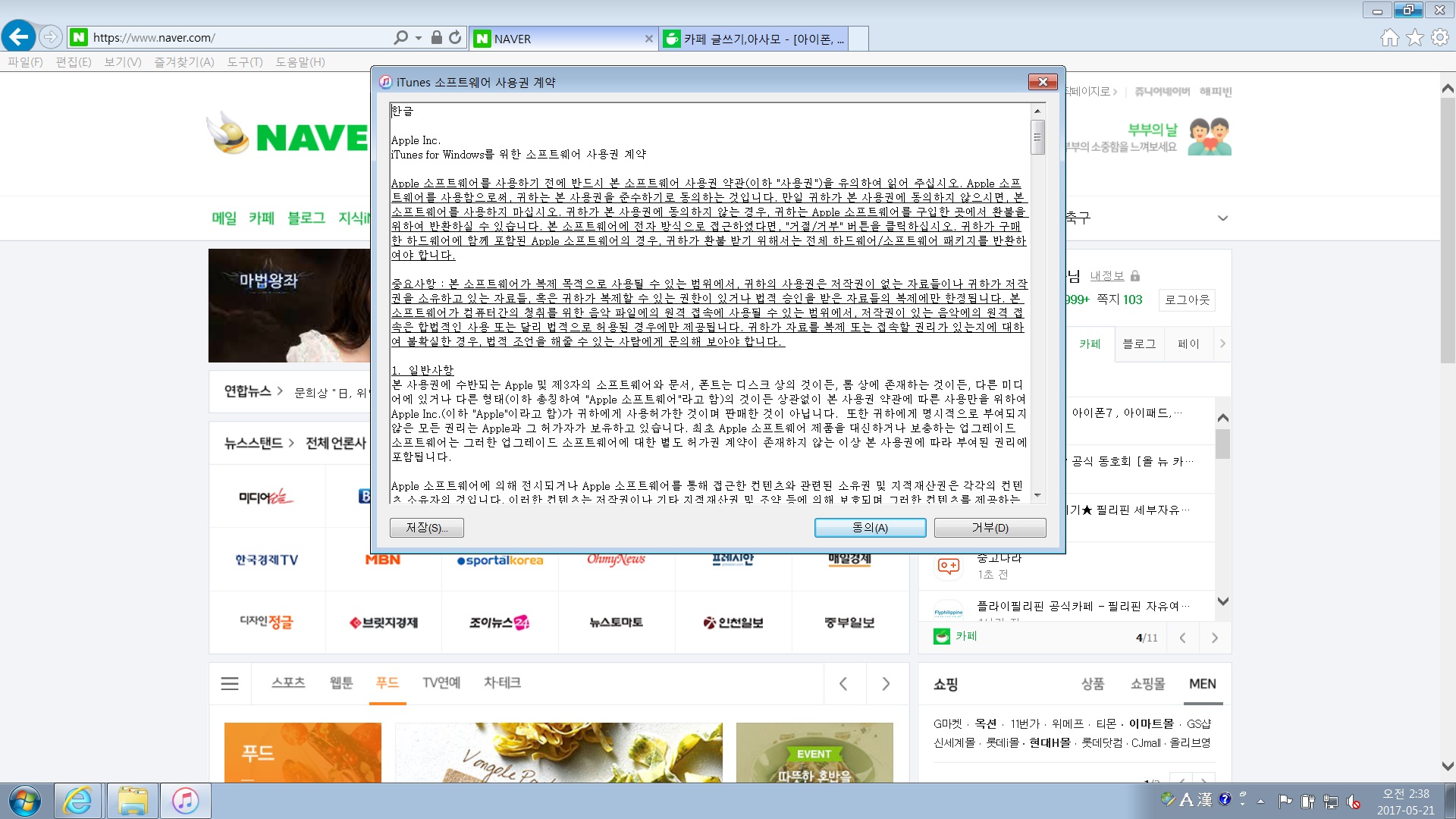Screen dimensions: 1456x819
Task: Click the 저장(S)... save button
Action: pyautogui.click(x=426, y=528)
